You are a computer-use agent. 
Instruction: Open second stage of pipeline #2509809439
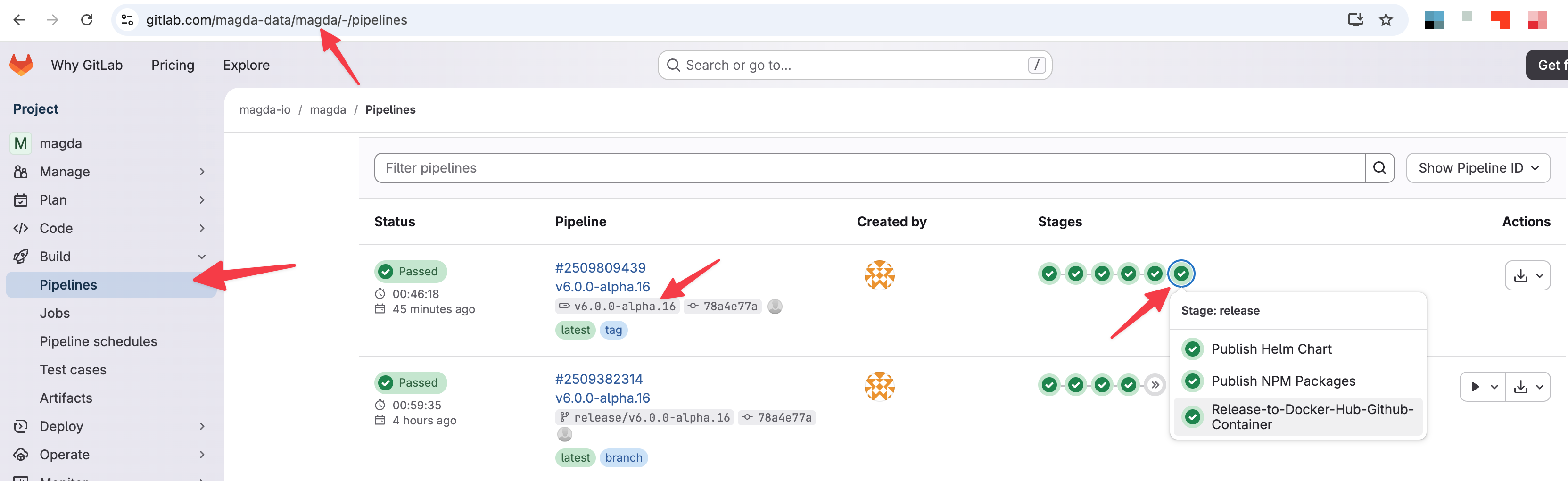1075,274
